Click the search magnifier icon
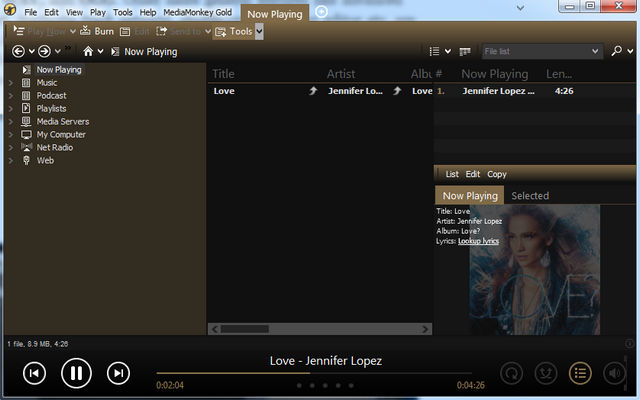This screenshot has height=400, width=640. click(x=616, y=51)
